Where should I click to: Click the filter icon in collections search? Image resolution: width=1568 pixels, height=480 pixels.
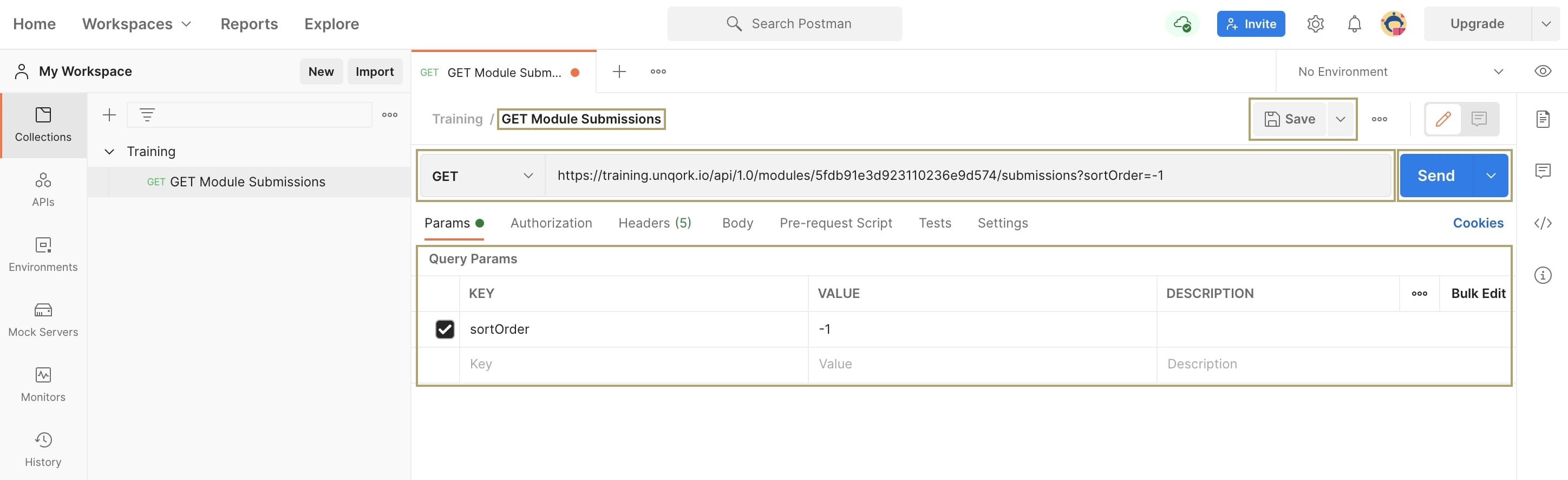[x=147, y=114]
